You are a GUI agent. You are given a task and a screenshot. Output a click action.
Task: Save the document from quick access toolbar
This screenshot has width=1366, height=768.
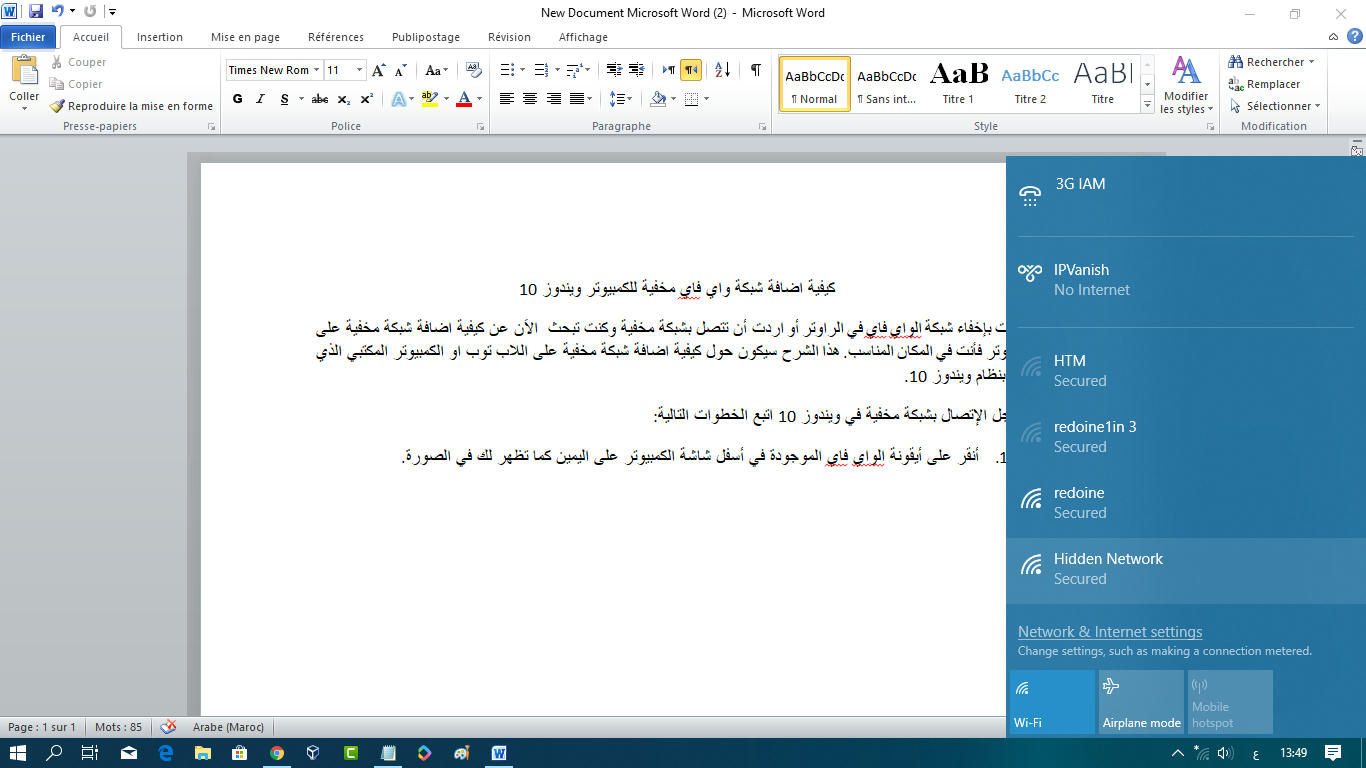point(36,12)
